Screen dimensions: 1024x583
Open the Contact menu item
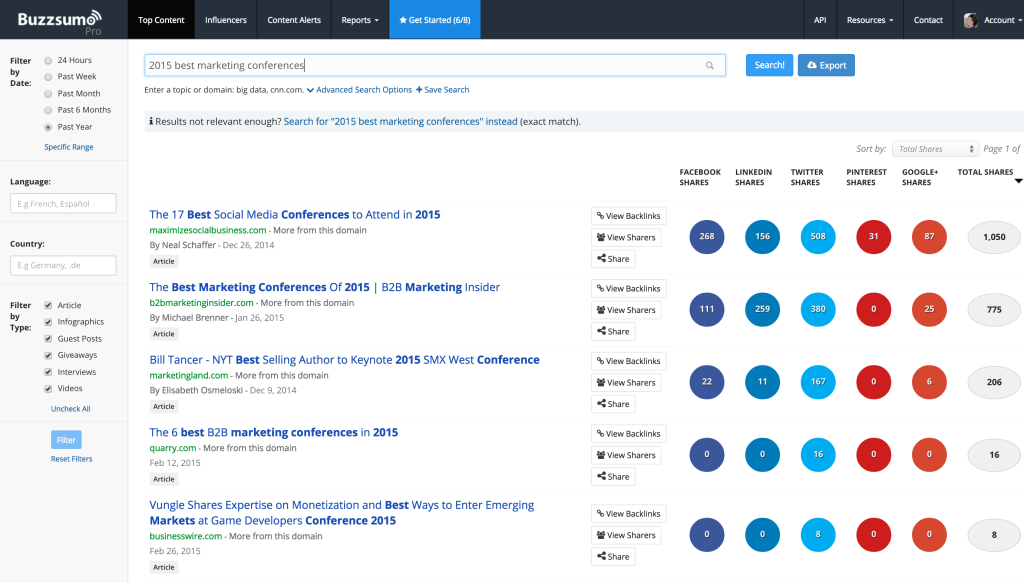[928, 20]
